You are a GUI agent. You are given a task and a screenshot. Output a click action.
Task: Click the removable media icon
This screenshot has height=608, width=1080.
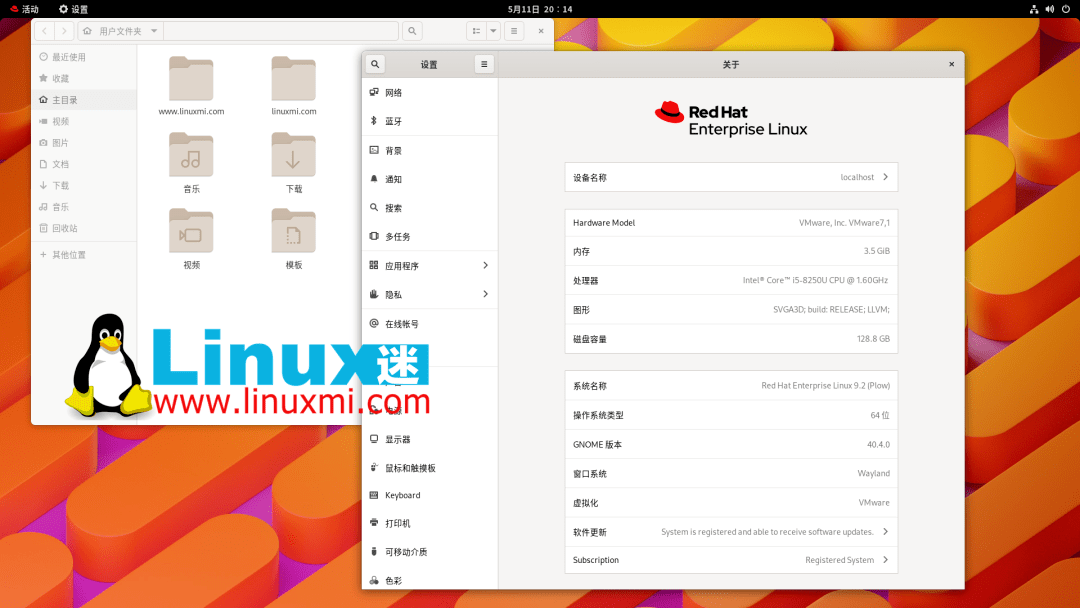374,551
